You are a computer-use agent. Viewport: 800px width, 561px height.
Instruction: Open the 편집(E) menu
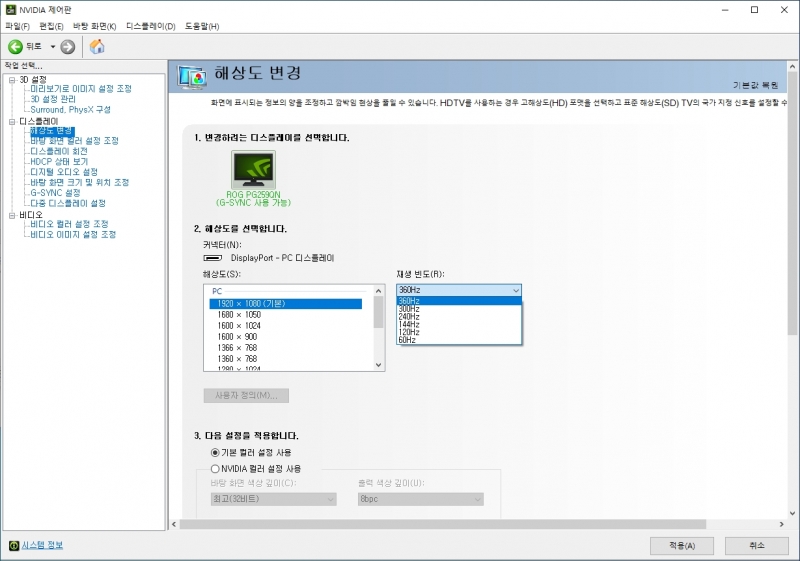click(51, 26)
